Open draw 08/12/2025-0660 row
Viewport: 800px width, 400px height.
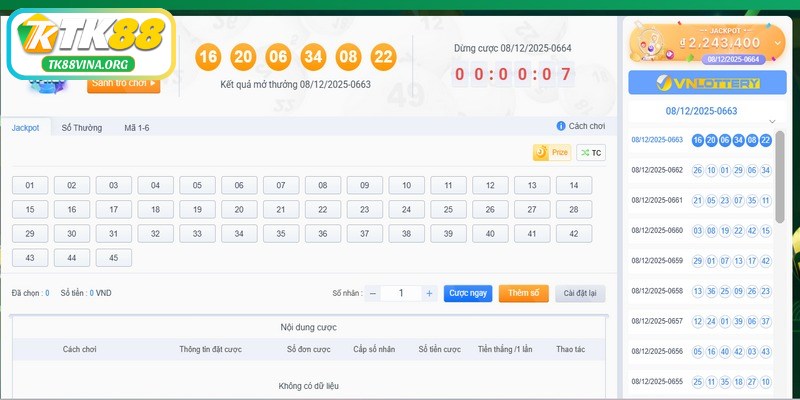(701, 231)
